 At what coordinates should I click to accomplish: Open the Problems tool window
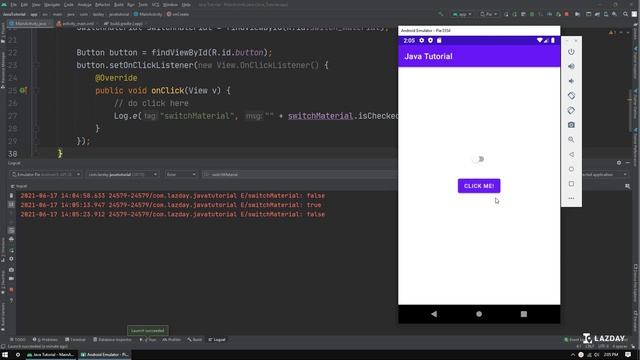click(45, 340)
